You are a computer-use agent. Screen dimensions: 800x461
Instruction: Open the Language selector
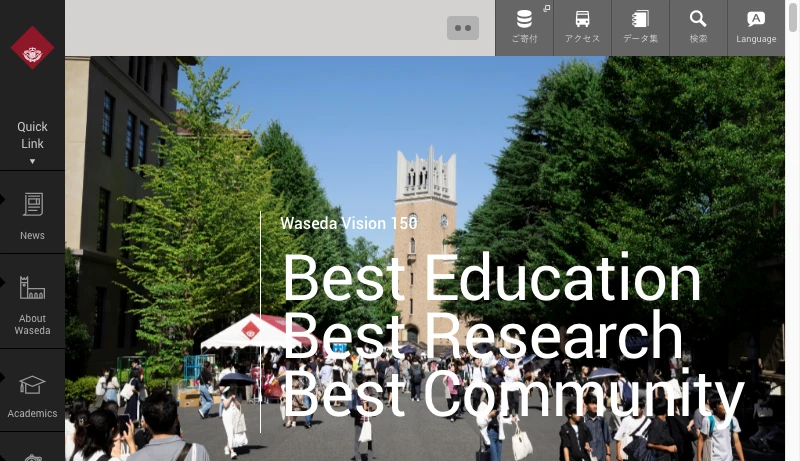pos(756,28)
